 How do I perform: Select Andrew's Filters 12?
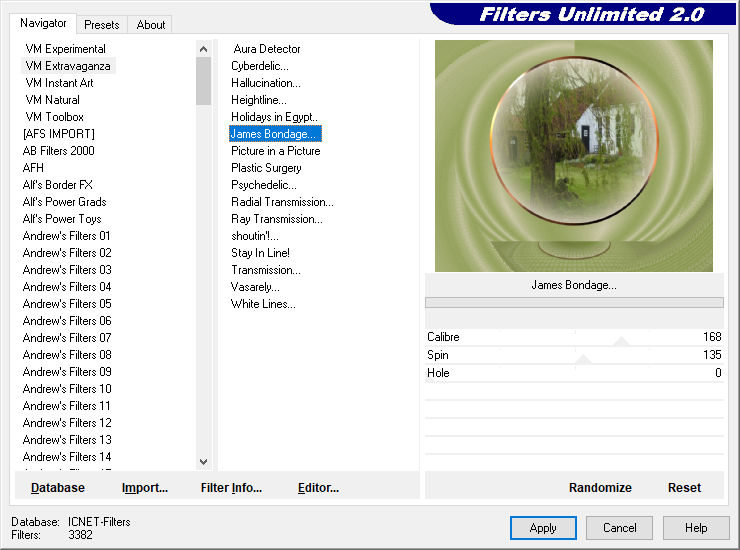pyautogui.click(x=67, y=423)
